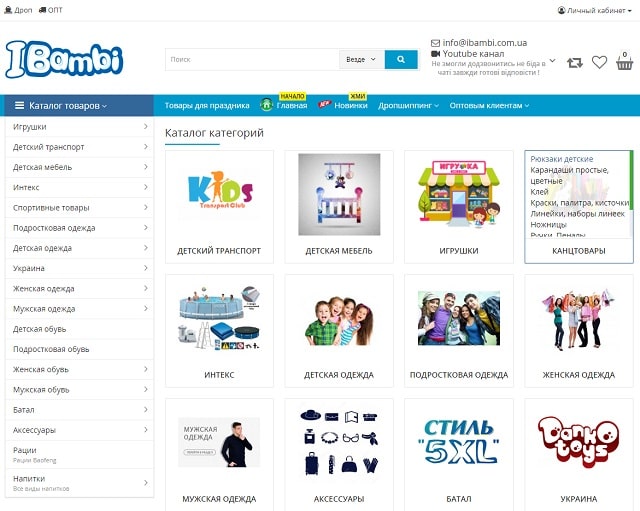Viewport: 640px width, 511px height.
Task: Open the Новинки menu item
Action: tap(350, 105)
